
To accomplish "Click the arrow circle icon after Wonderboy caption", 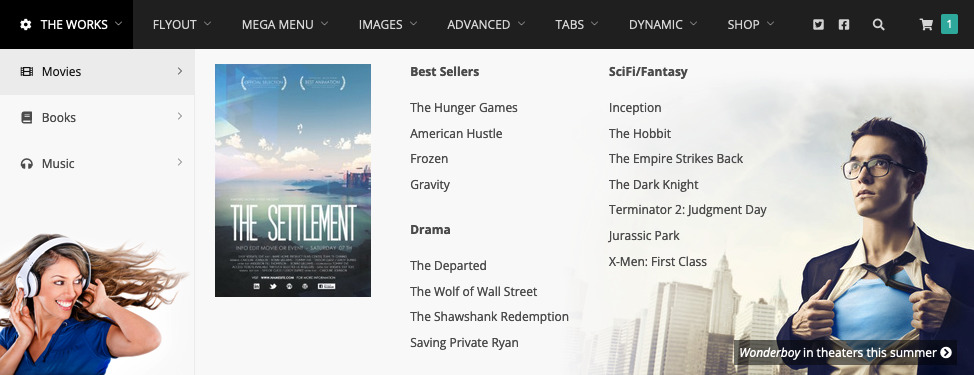I will tap(946, 353).
